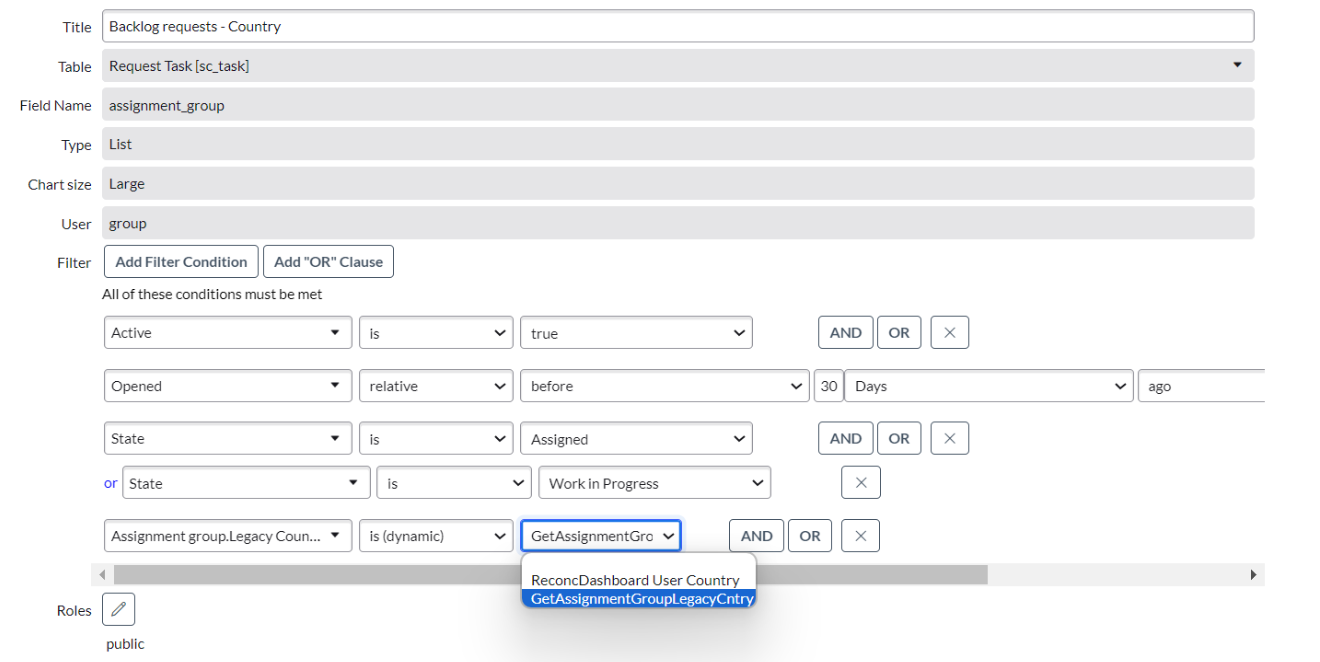This screenshot has width=1320, height=662.
Task: Click Add Filter Condition button
Action: [x=181, y=262]
